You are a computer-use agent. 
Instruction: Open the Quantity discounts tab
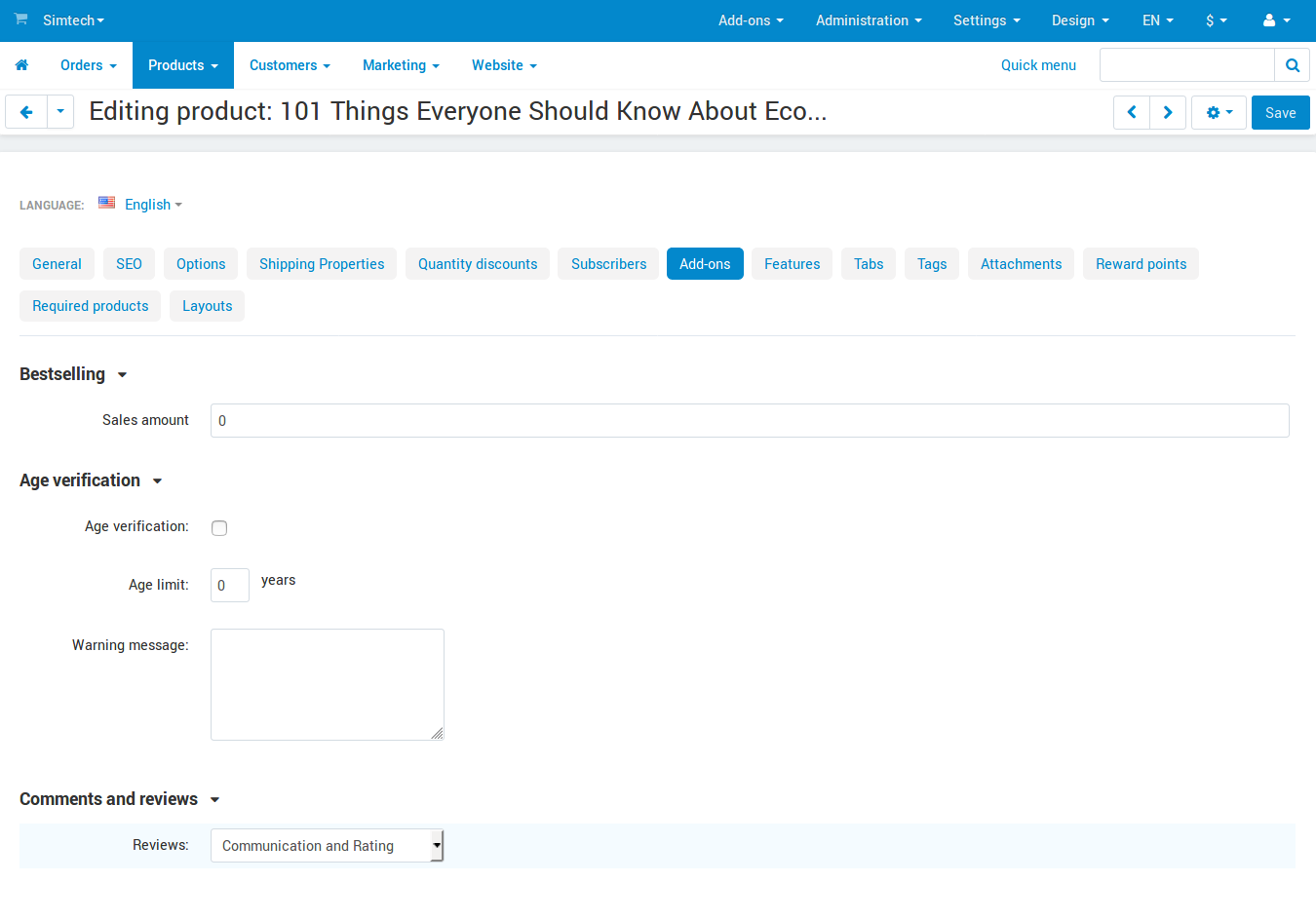click(x=478, y=264)
